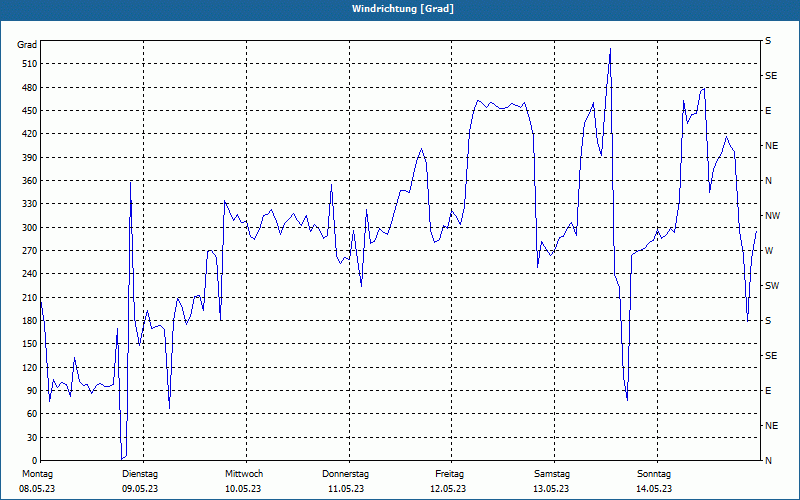This screenshot has width=800, height=500.
Task: Click the 240 axis value
Action: (30, 274)
